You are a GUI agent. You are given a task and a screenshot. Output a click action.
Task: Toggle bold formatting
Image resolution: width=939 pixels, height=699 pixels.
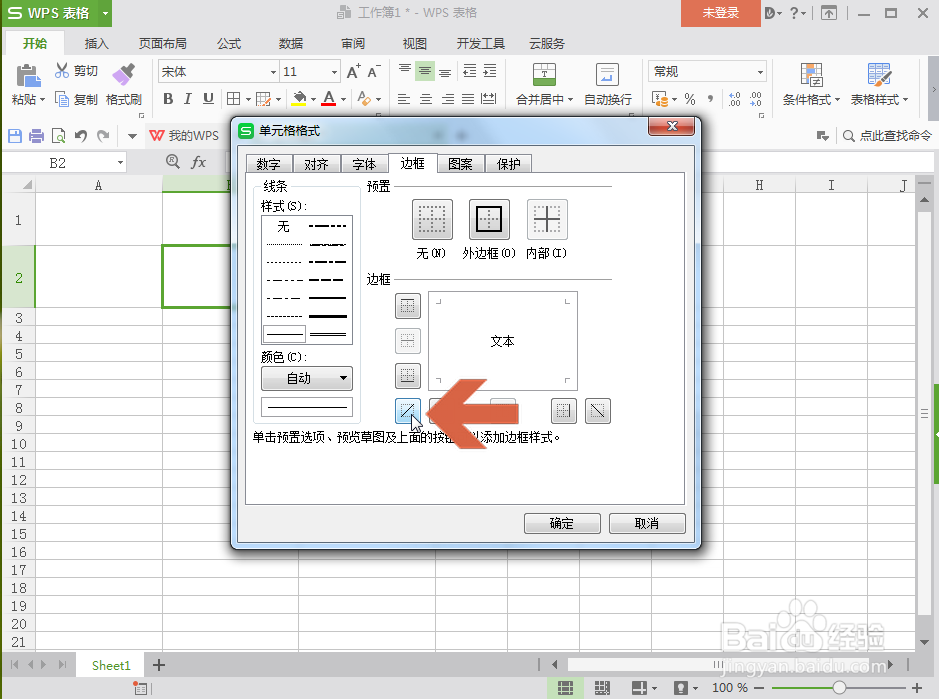(168, 99)
